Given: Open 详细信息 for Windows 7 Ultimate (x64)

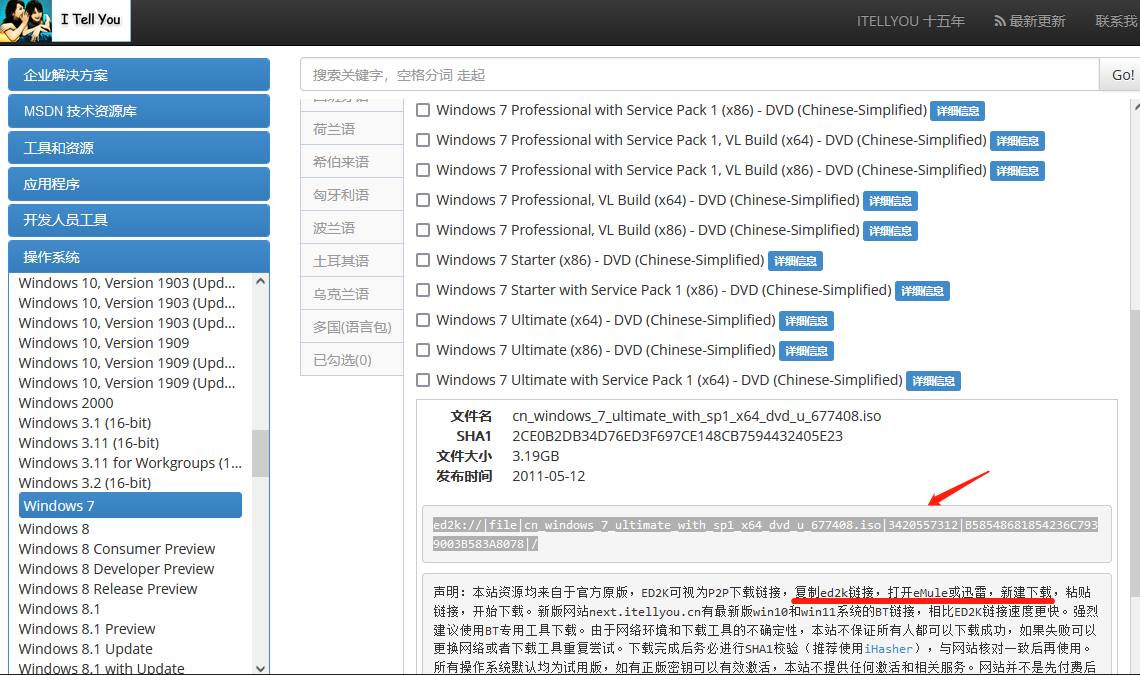Looking at the screenshot, I should pos(806,321).
